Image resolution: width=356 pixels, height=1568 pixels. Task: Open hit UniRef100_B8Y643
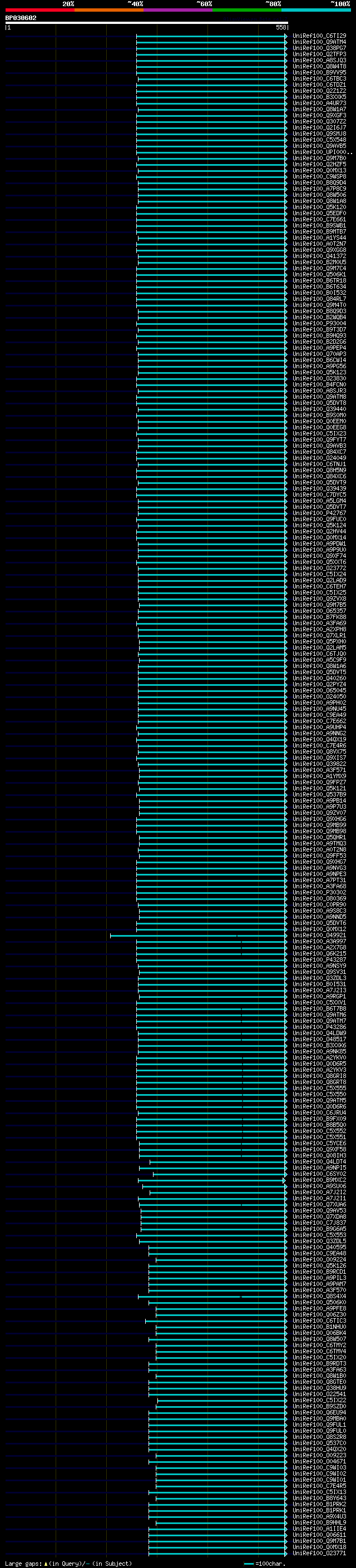click(x=319, y=1498)
